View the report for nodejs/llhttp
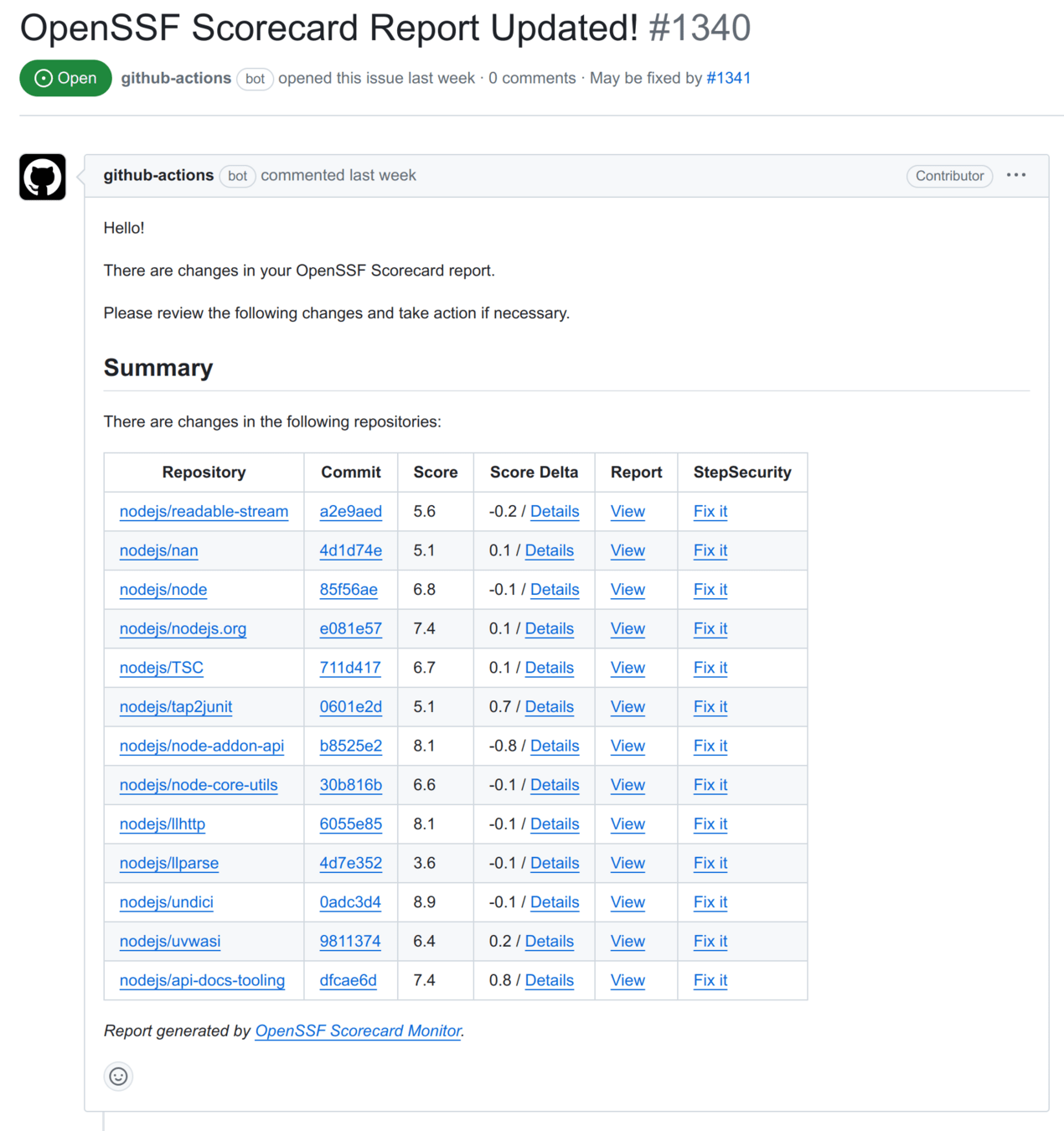 click(628, 824)
